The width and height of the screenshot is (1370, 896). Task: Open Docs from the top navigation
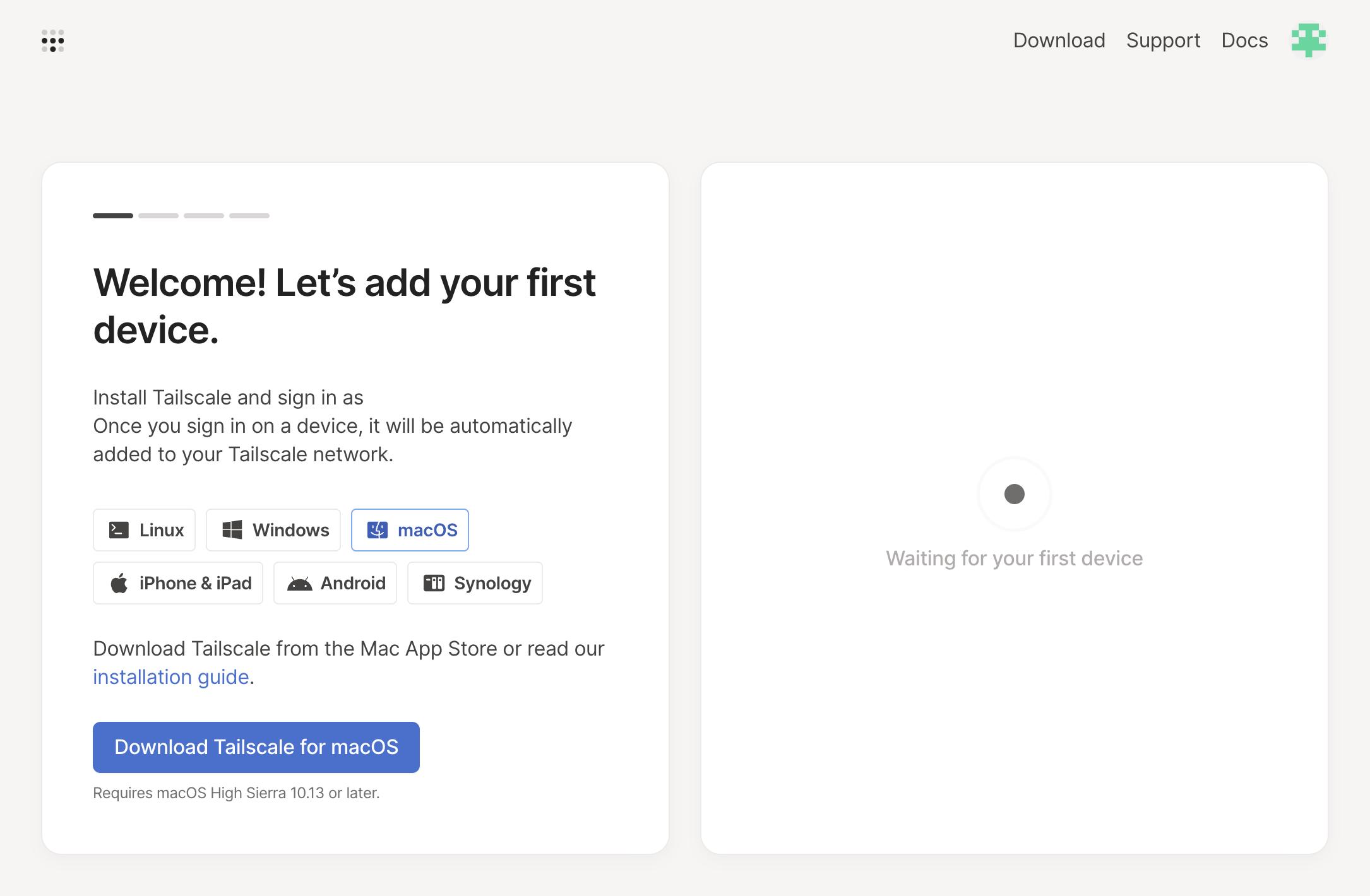pyautogui.click(x=1244, y=40)
